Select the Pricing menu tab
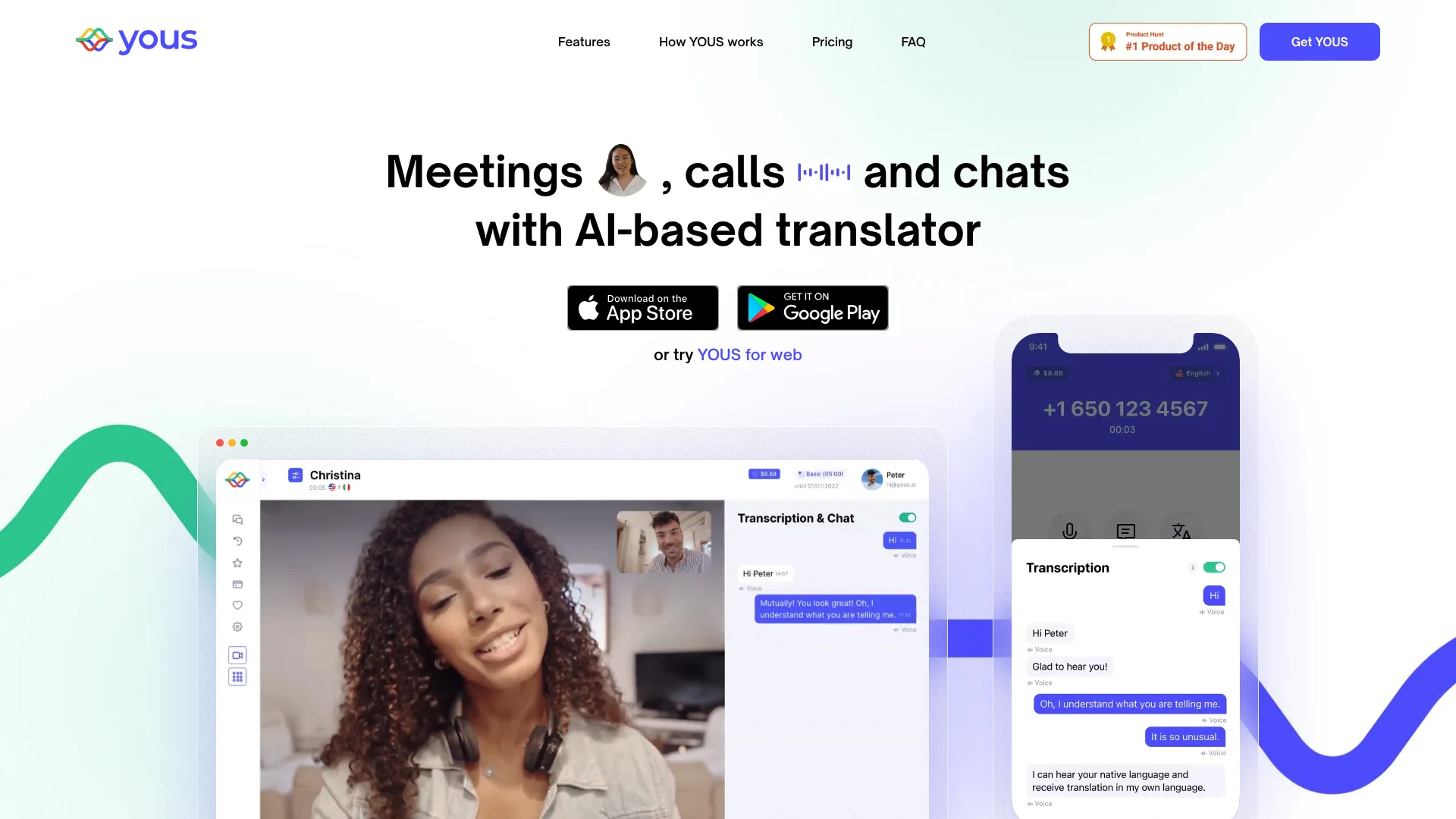This screenshot has width=1456, height=819. click(832, 42)
